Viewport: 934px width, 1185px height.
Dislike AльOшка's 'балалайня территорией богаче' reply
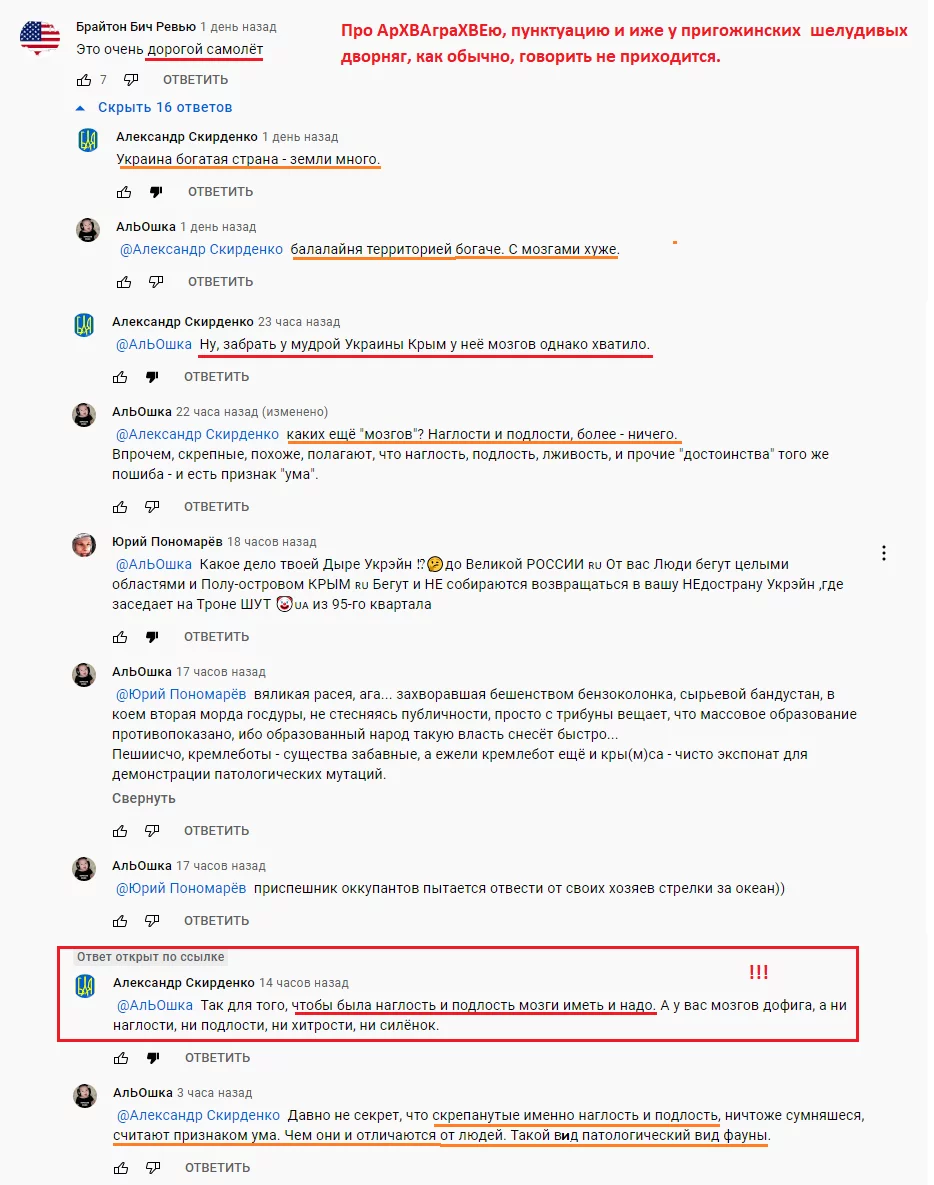click(x=156, y=282)
